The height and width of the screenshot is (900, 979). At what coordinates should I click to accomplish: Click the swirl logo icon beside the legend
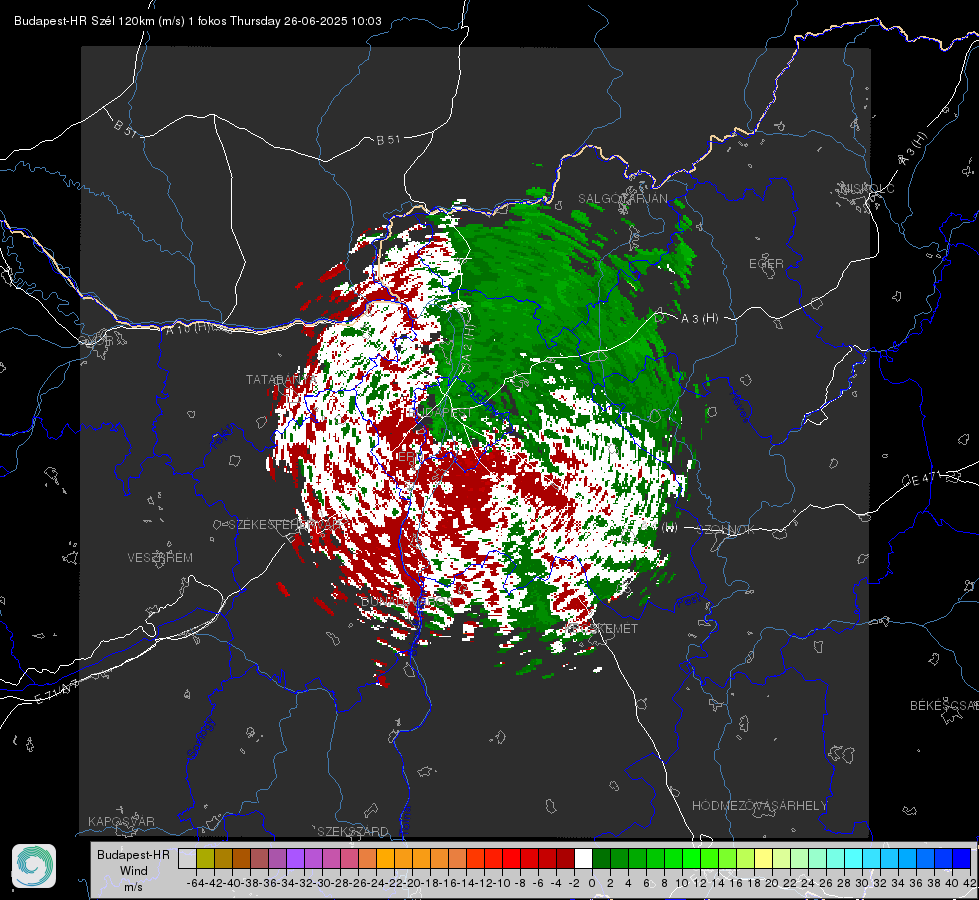34,866
